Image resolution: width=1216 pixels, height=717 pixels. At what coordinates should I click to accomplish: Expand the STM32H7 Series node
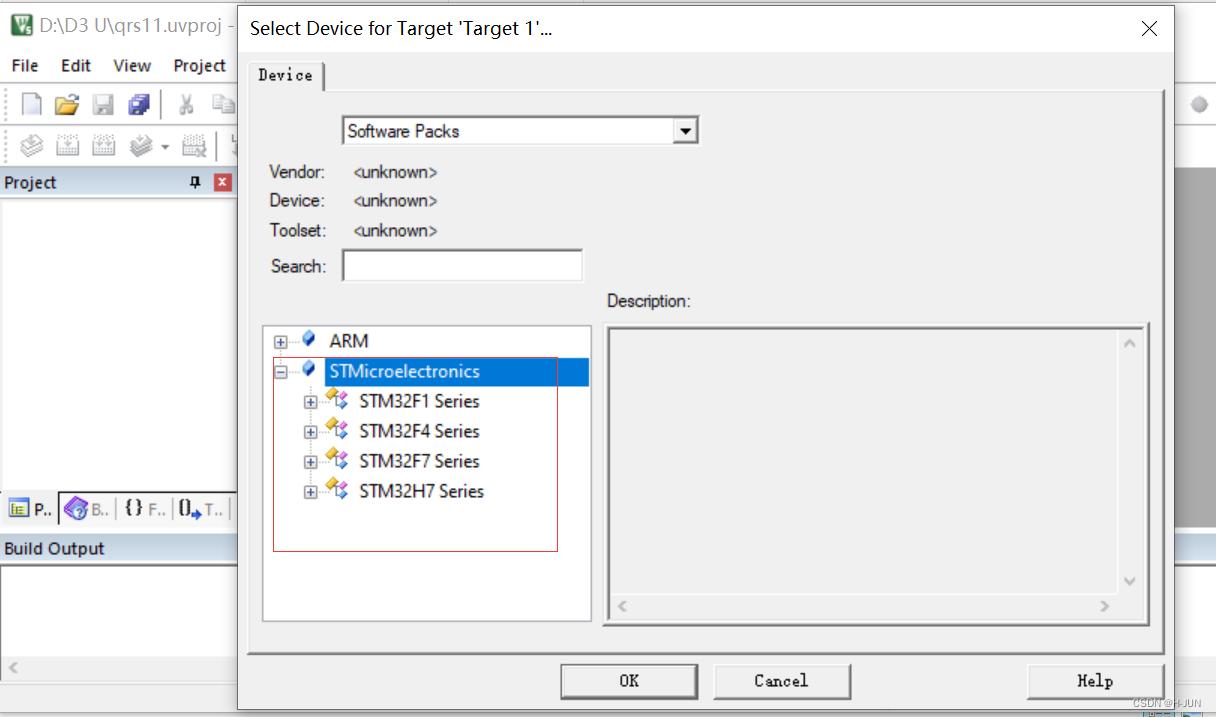click(x=310, y=492)
